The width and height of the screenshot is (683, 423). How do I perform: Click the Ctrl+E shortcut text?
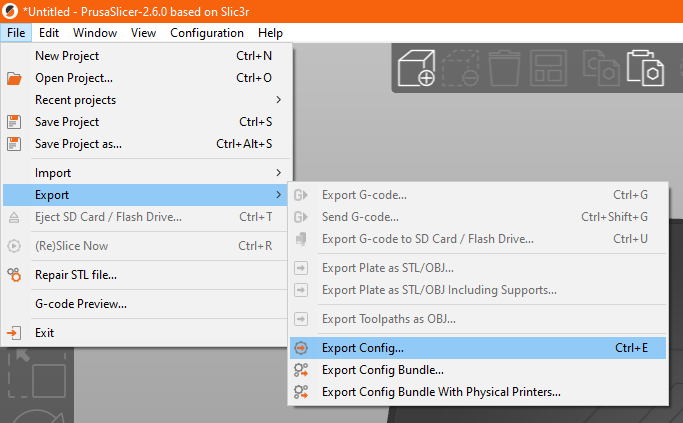pos(631,348)
